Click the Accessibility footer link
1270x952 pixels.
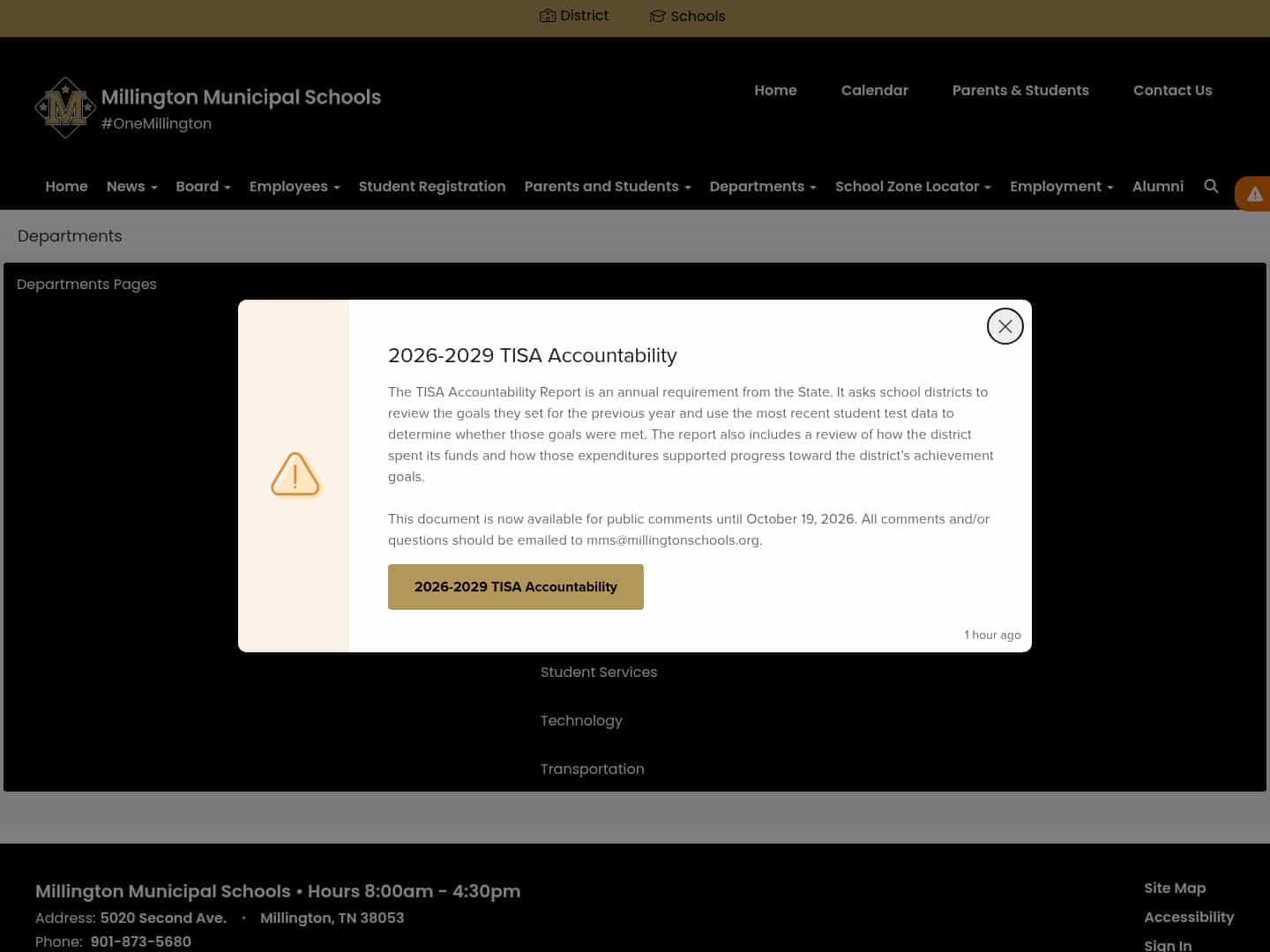click(1189, 917)
